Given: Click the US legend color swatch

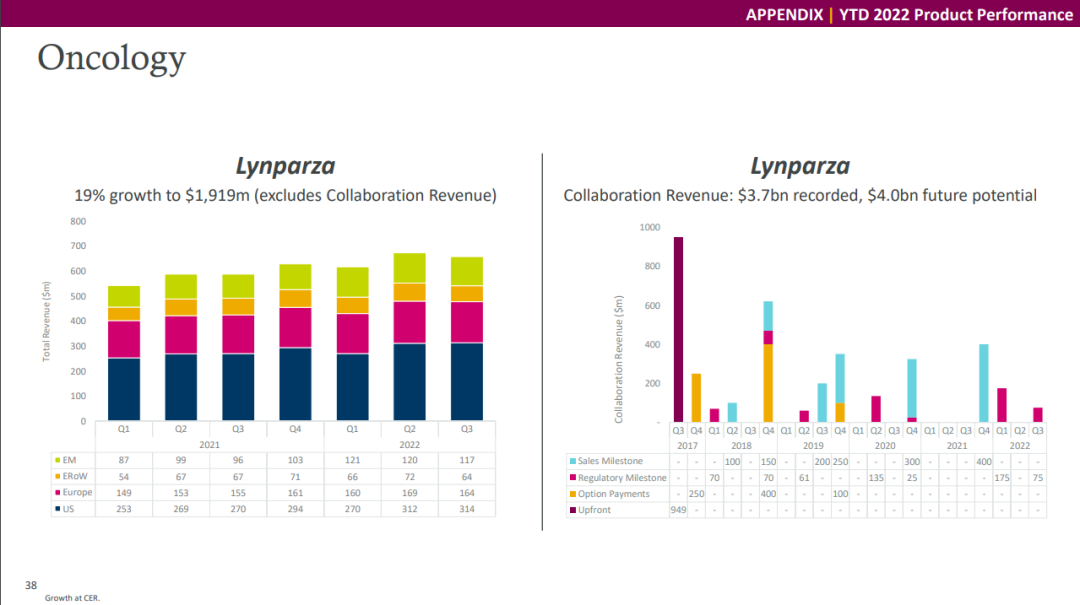Looking at the screenshot, I should (x=56, y=509).
